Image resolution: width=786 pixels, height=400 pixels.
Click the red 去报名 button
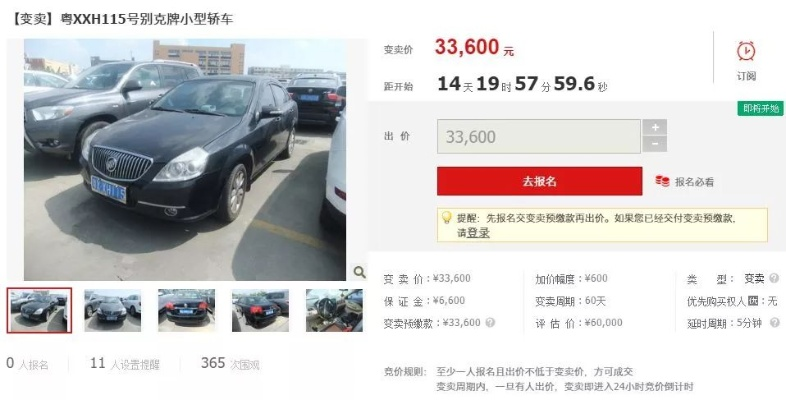[x=539, y=181]
